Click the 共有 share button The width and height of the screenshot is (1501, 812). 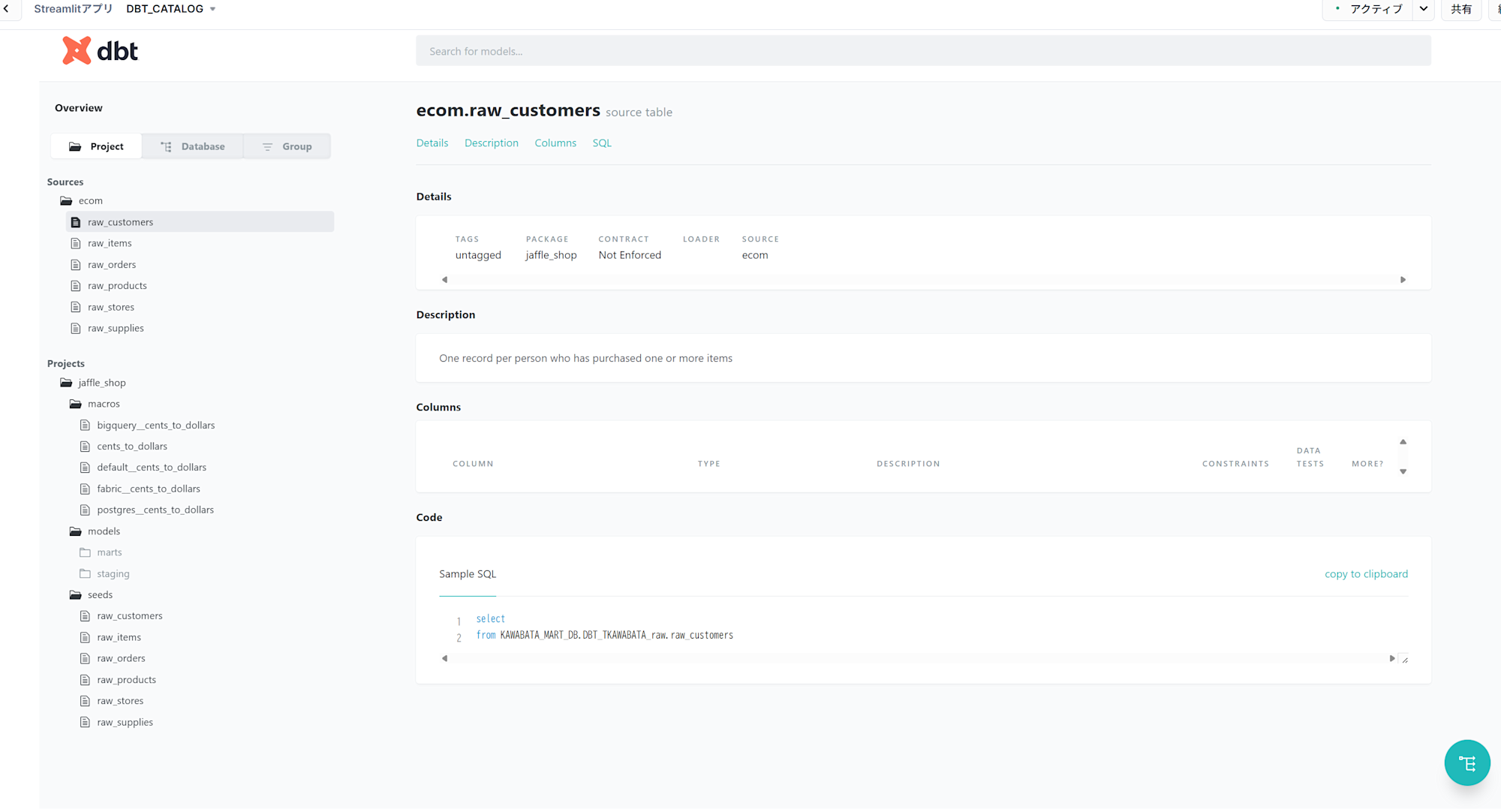(x=1460, y=9)
